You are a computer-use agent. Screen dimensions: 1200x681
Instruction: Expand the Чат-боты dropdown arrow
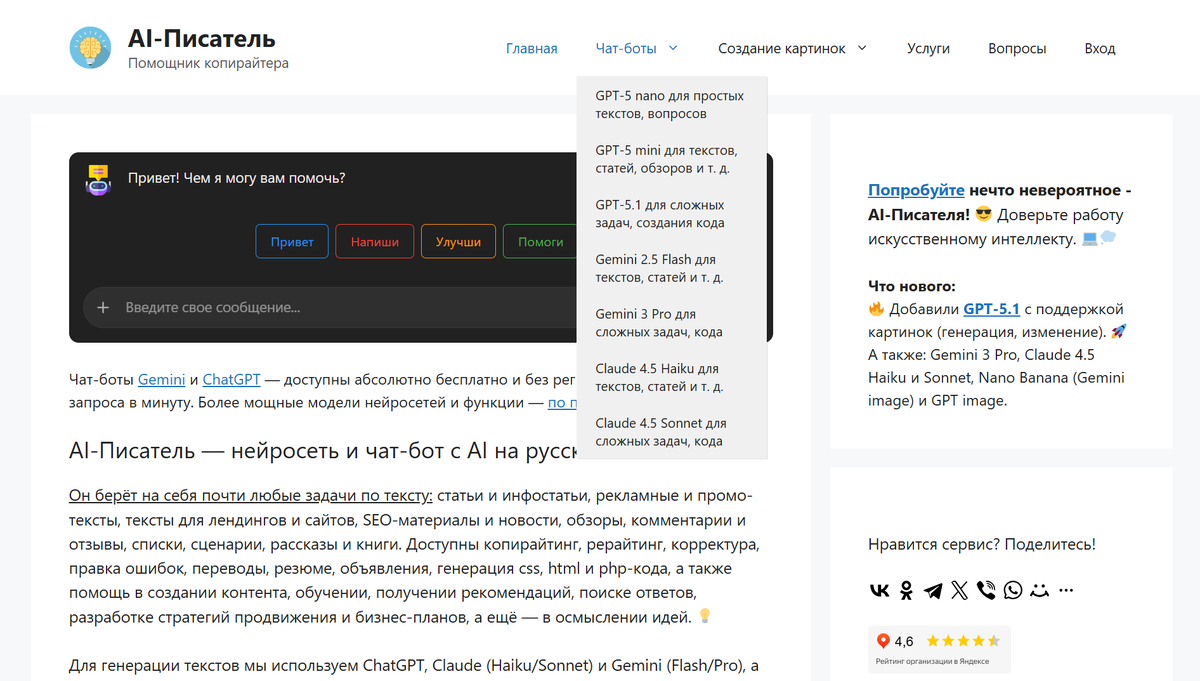673,48
